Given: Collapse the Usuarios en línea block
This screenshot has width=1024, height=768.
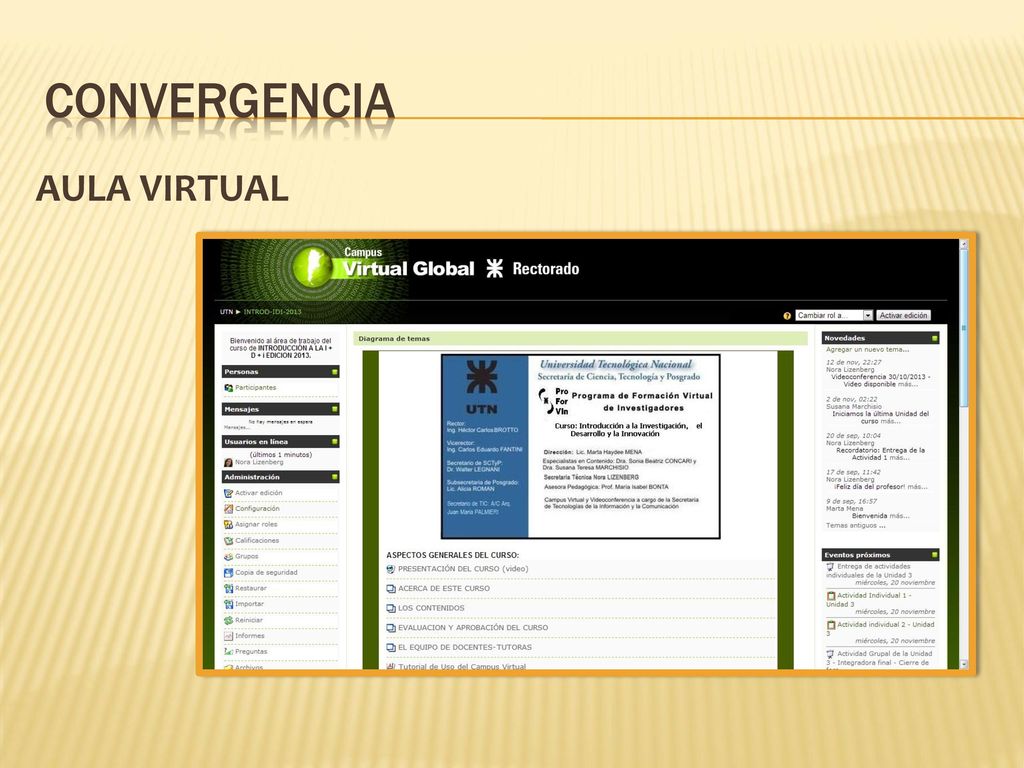Looking at the screenshot, I should click(335, 442).
